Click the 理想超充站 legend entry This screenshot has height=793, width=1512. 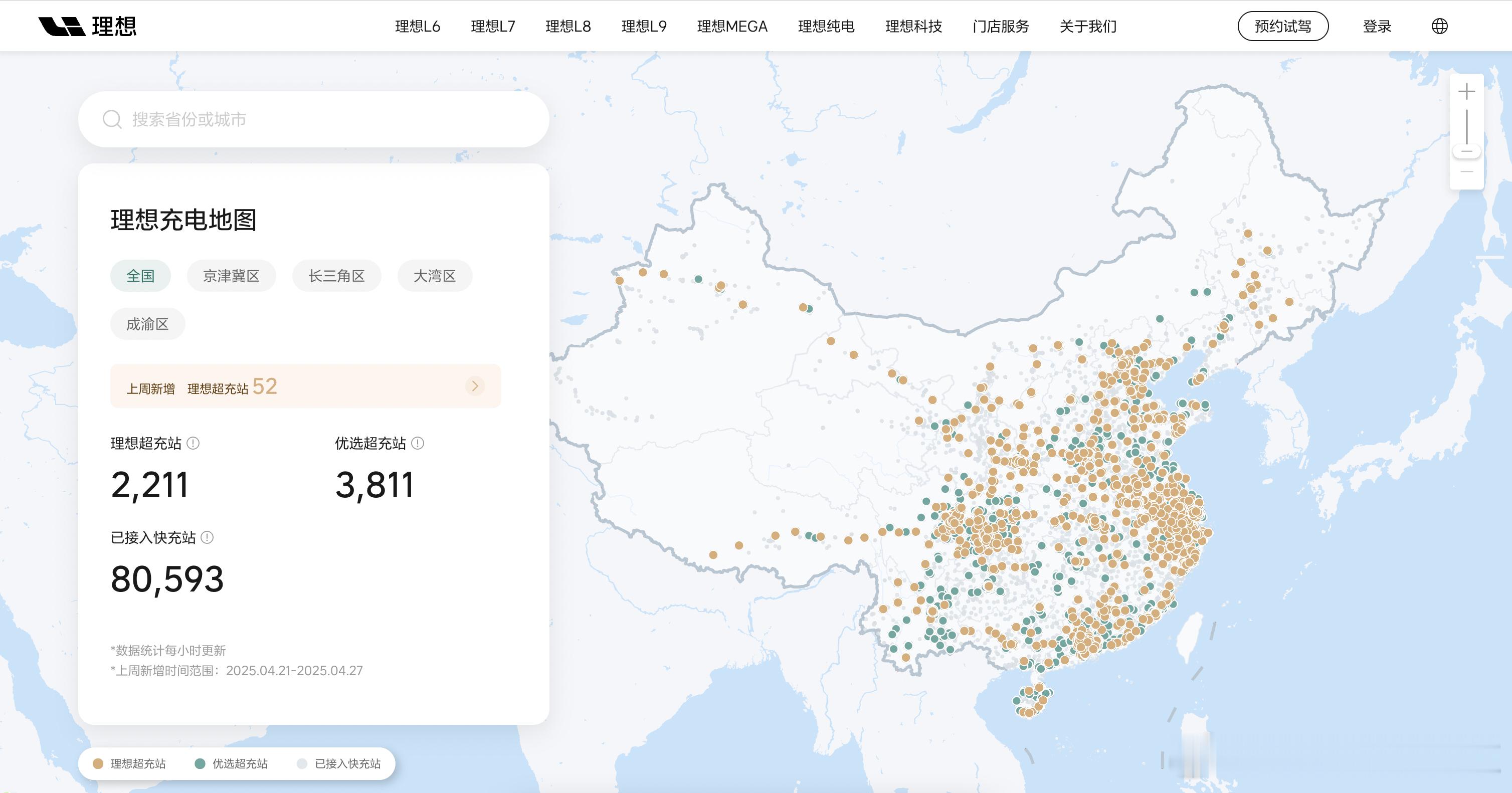pos(129,763)
